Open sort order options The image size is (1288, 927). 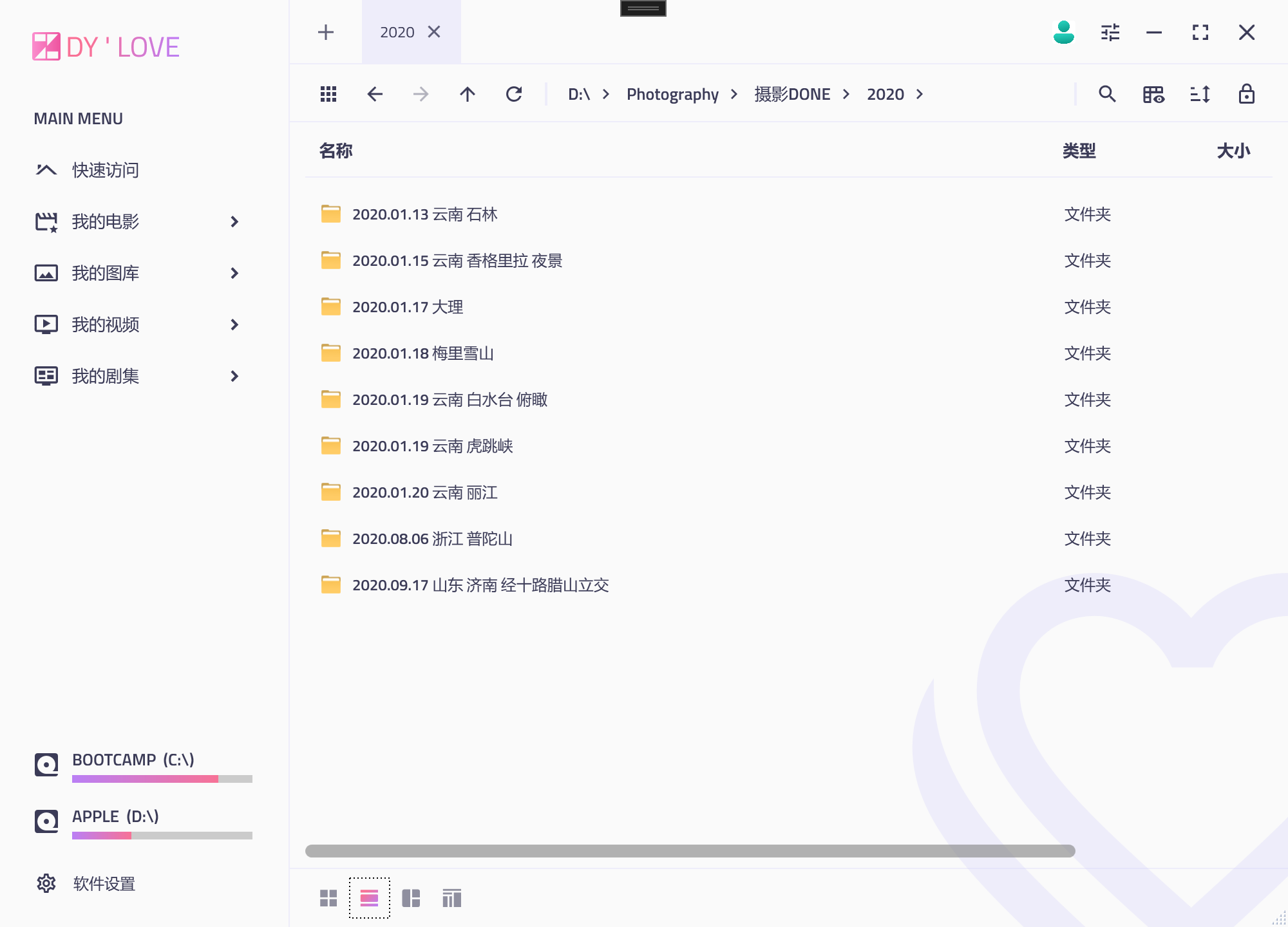1200,95
